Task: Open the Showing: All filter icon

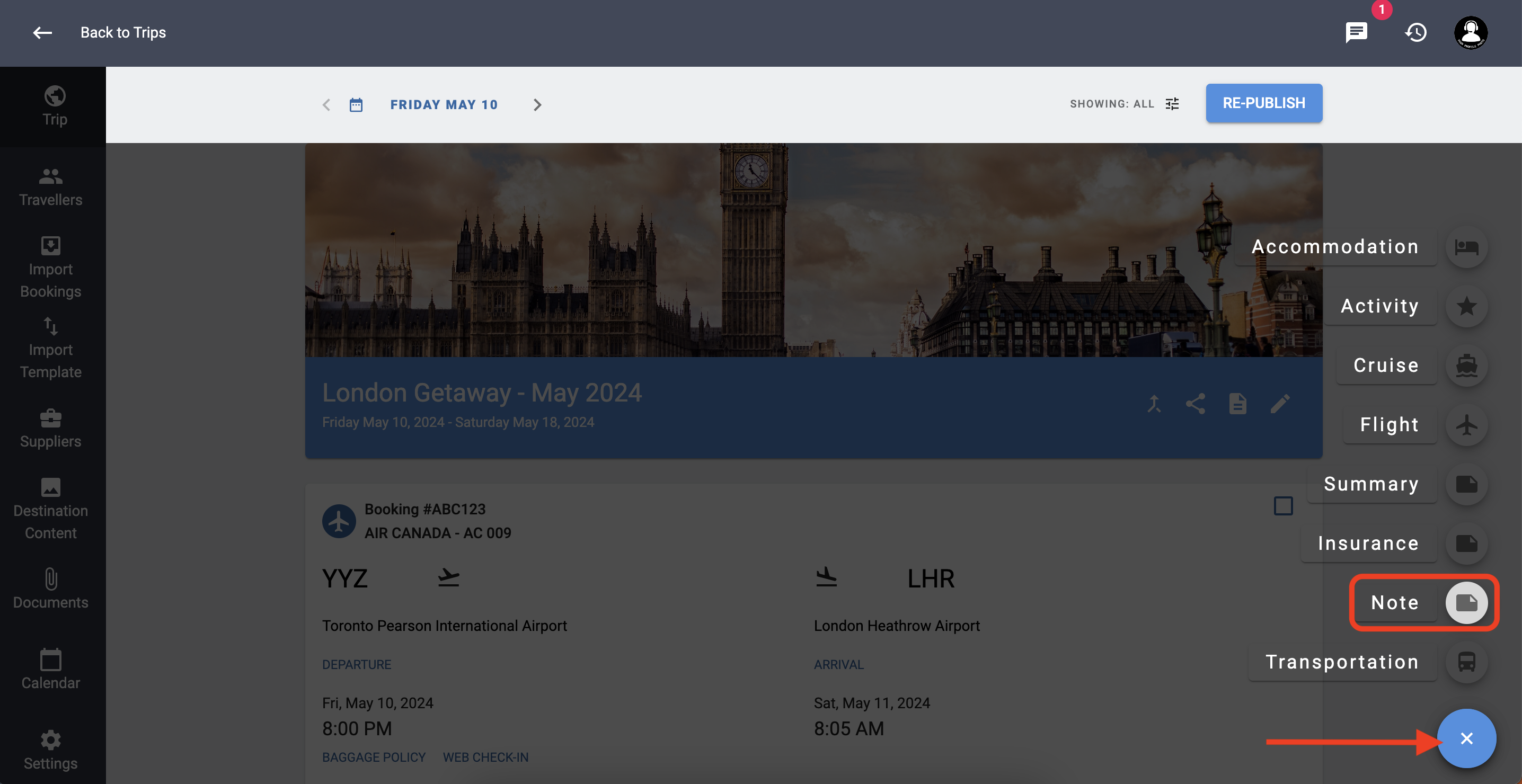Action: click(x=1172, y=104)
